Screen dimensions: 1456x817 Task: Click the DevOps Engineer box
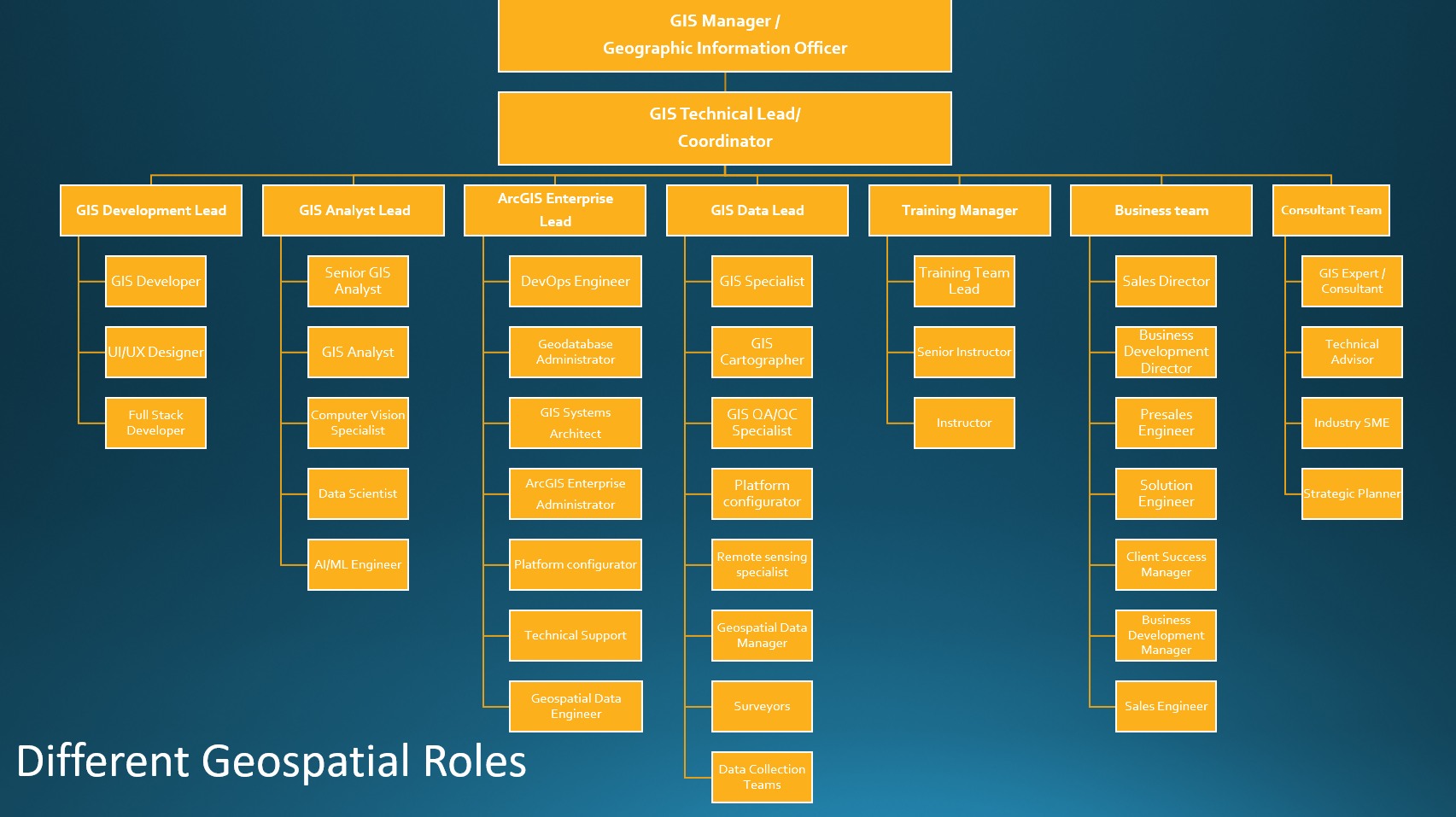[x=576, y=281]
